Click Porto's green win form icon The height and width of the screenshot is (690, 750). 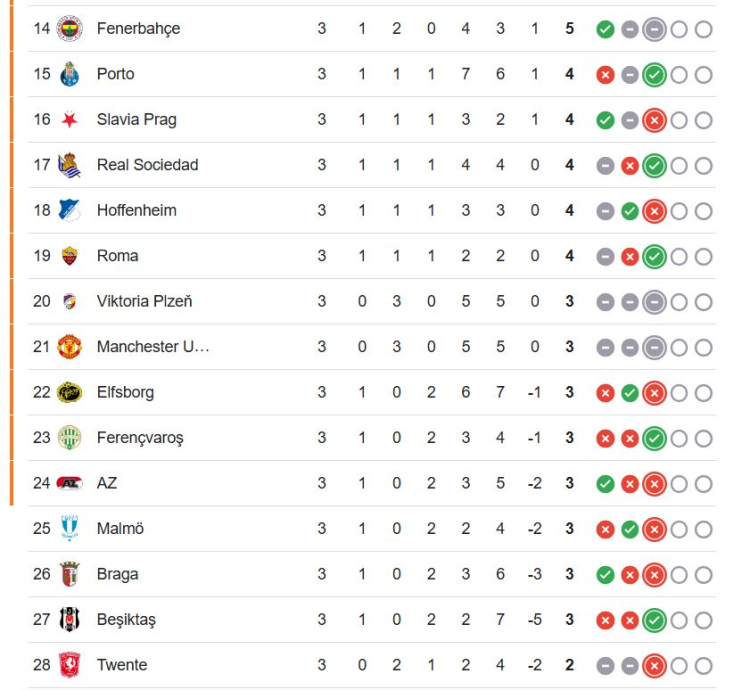click(x=654, y=74)
